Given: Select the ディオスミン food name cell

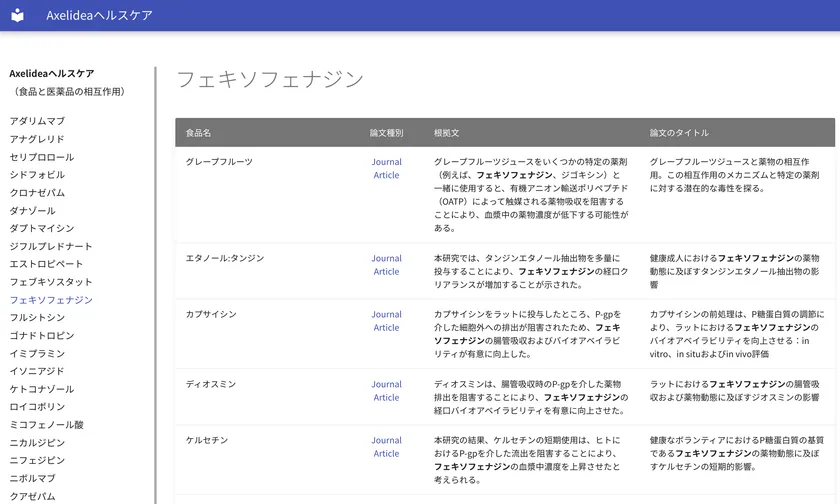Looking at the screenshot, I should [211, 384].
